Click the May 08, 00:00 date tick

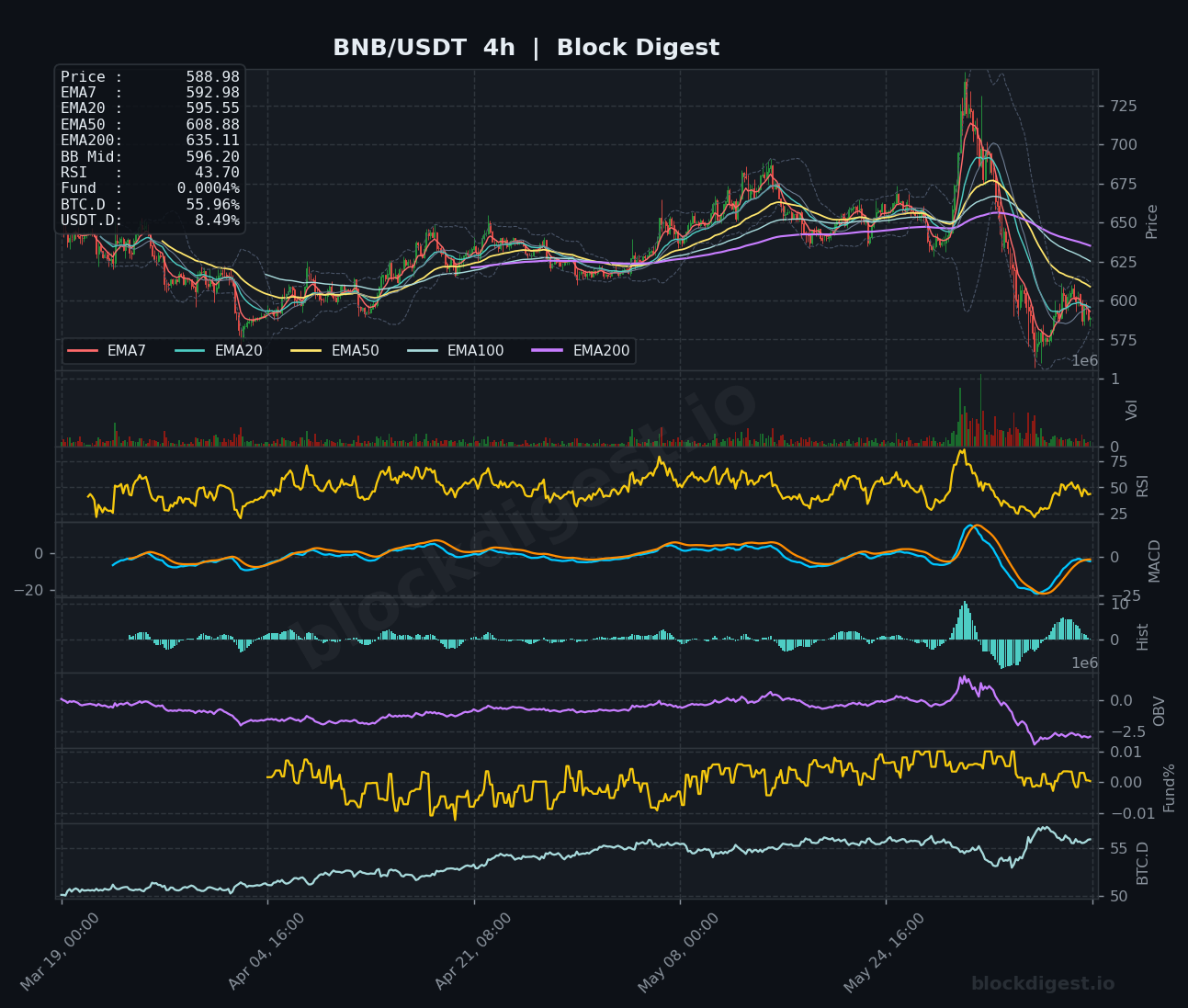[679, 952]
